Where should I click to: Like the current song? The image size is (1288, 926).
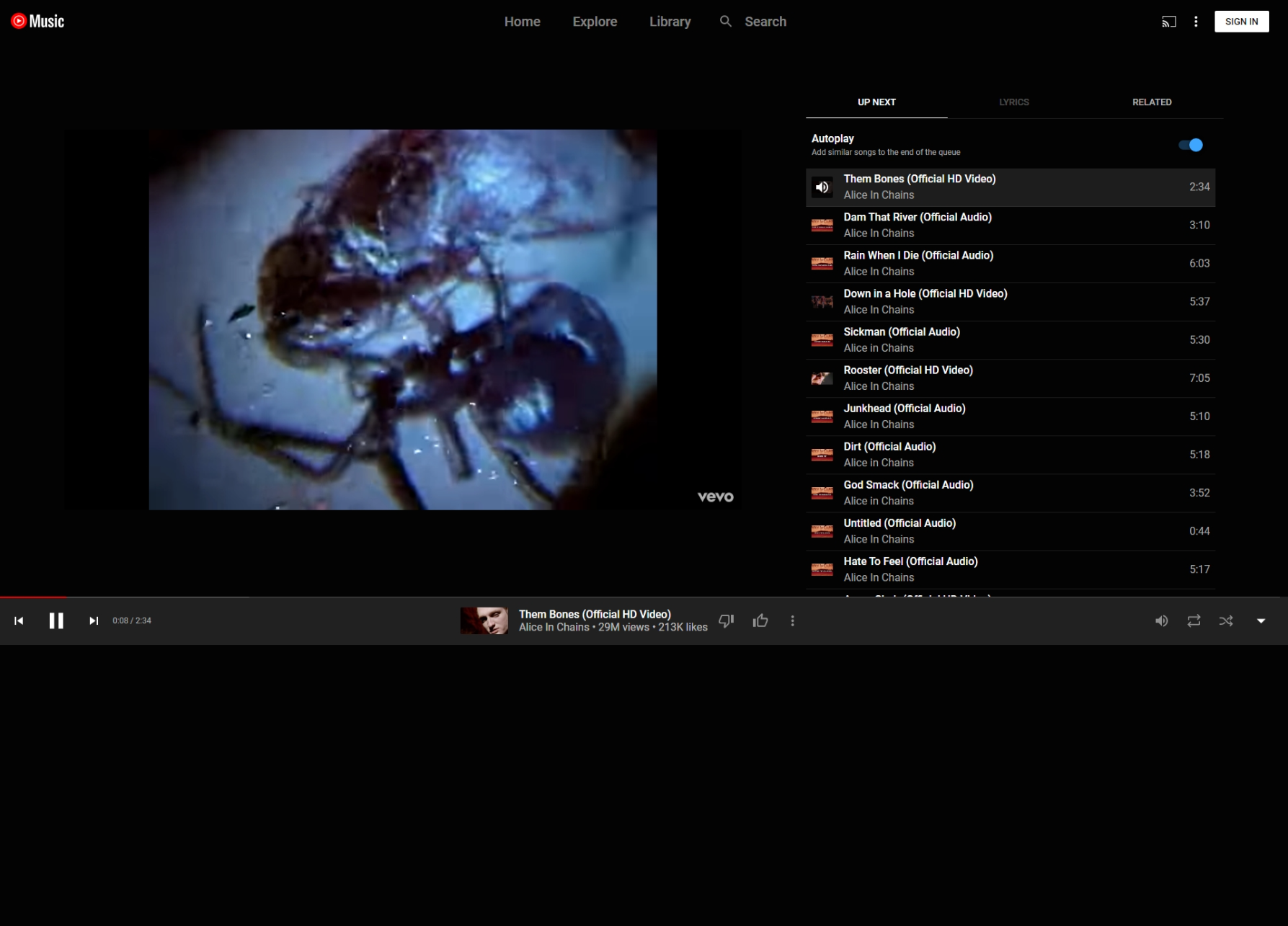point(760,620)
